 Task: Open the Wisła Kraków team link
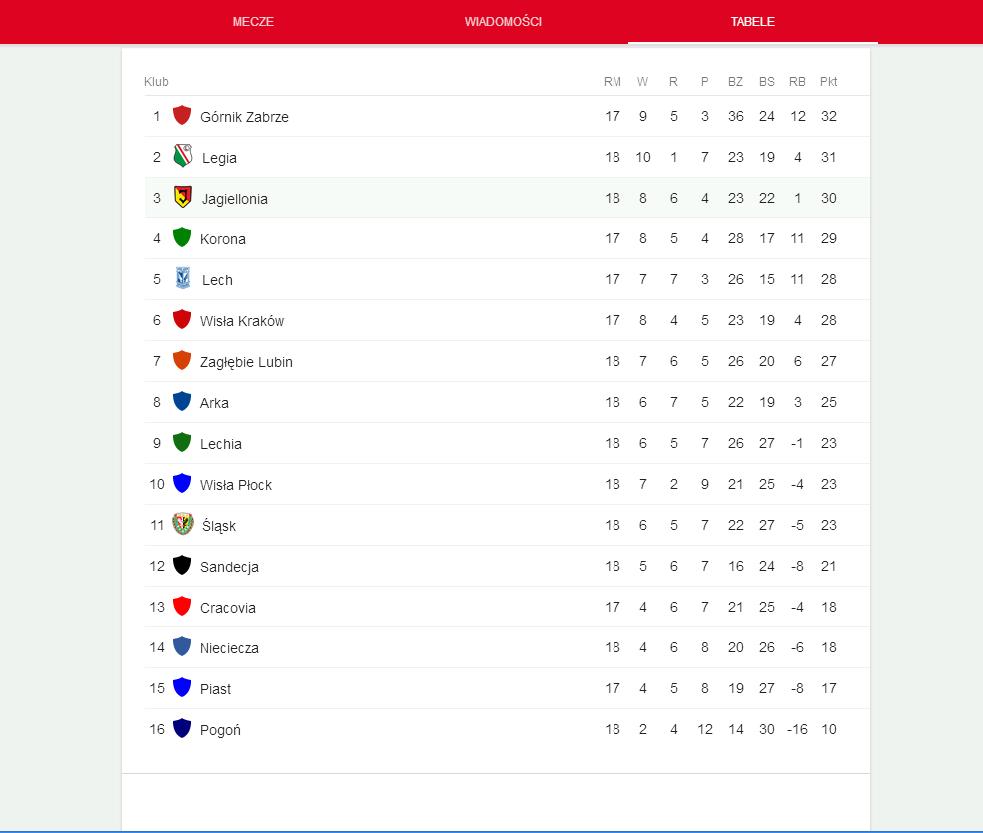pos(242,321)
